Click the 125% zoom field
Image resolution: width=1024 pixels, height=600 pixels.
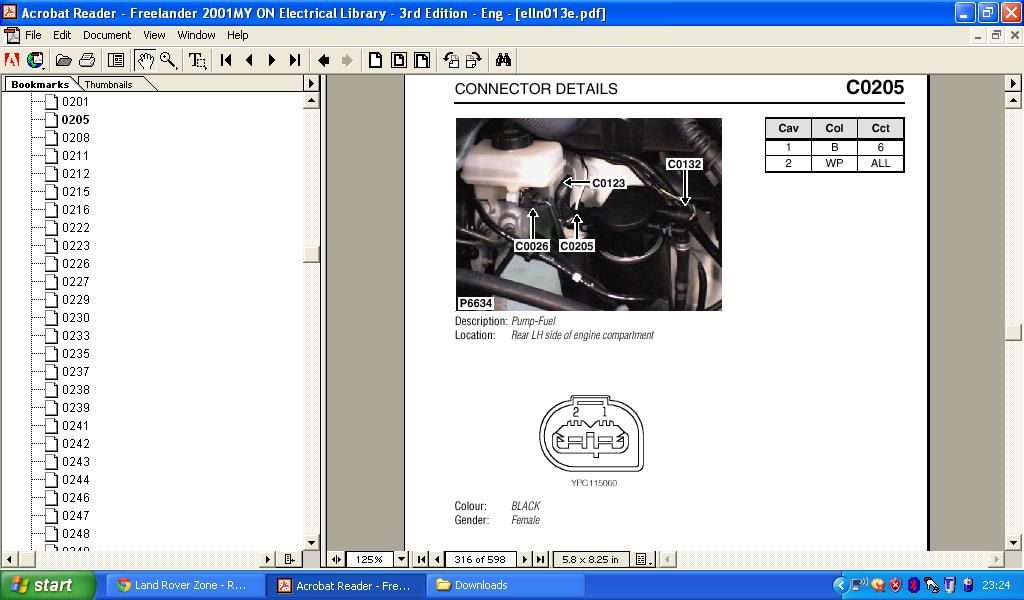click(370, 560)
